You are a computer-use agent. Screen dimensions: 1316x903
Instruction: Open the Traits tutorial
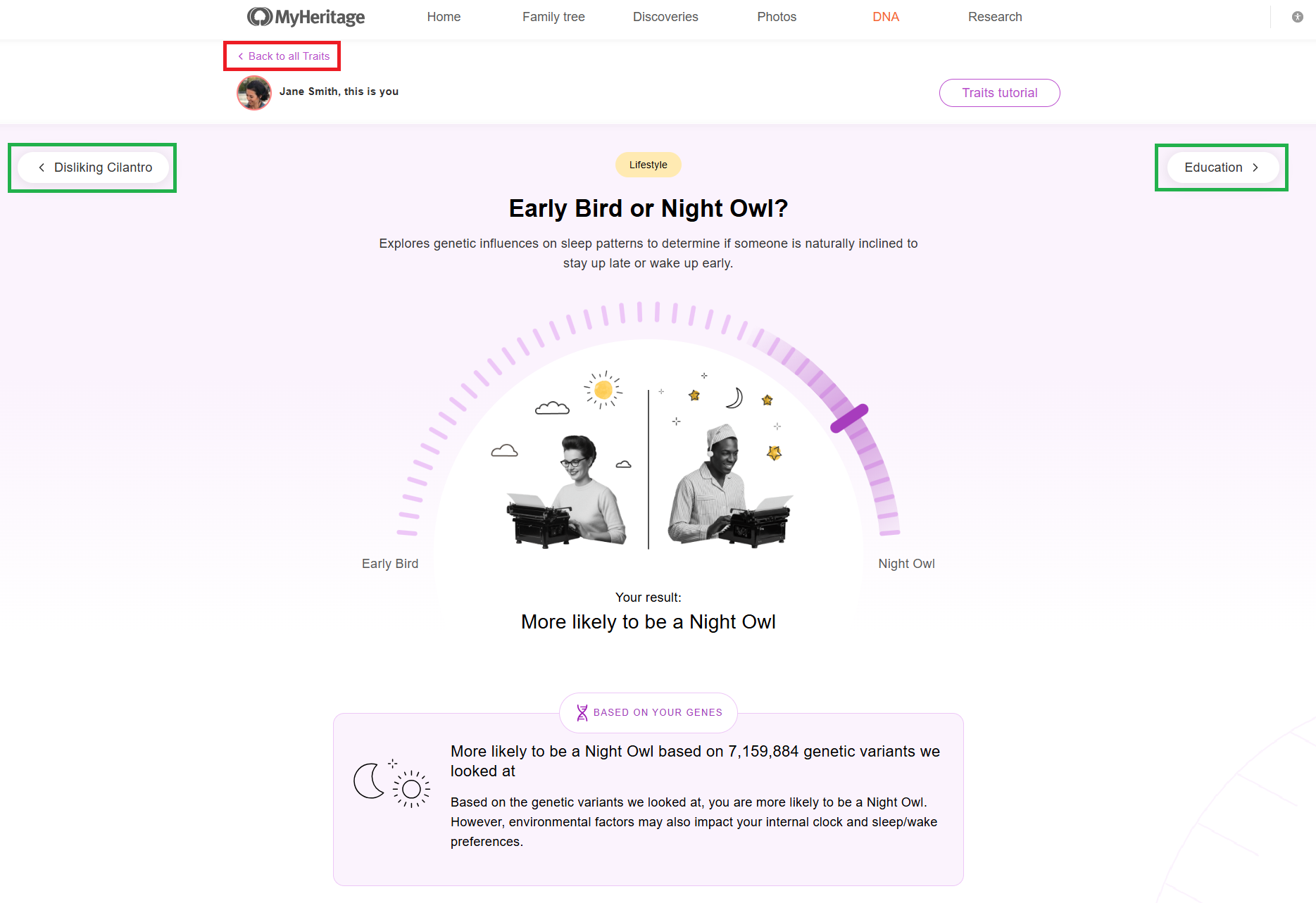coord(999,93)
